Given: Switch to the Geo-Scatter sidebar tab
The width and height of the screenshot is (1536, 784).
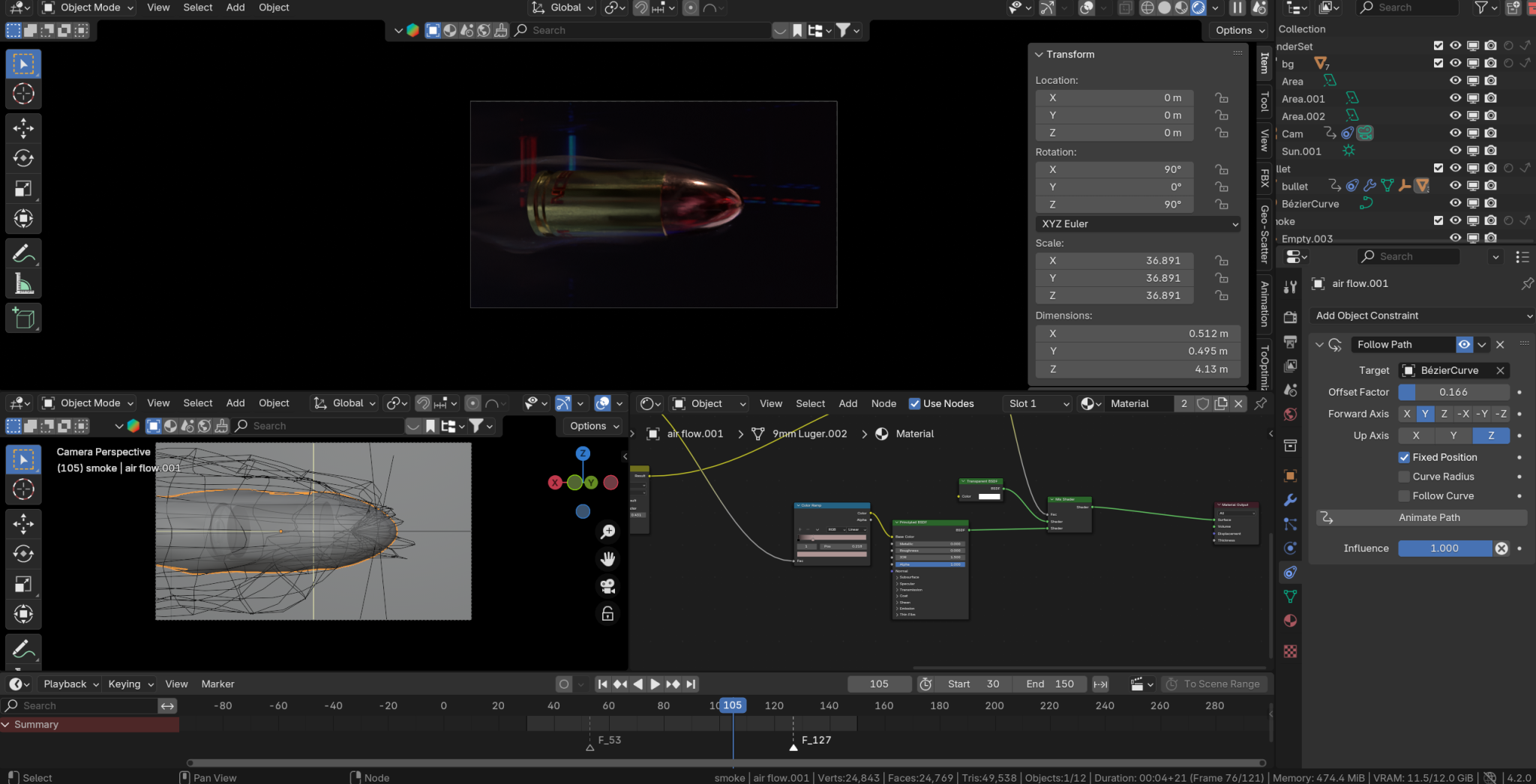Looking at the screenshot, I should click(x=1264, y=234).
